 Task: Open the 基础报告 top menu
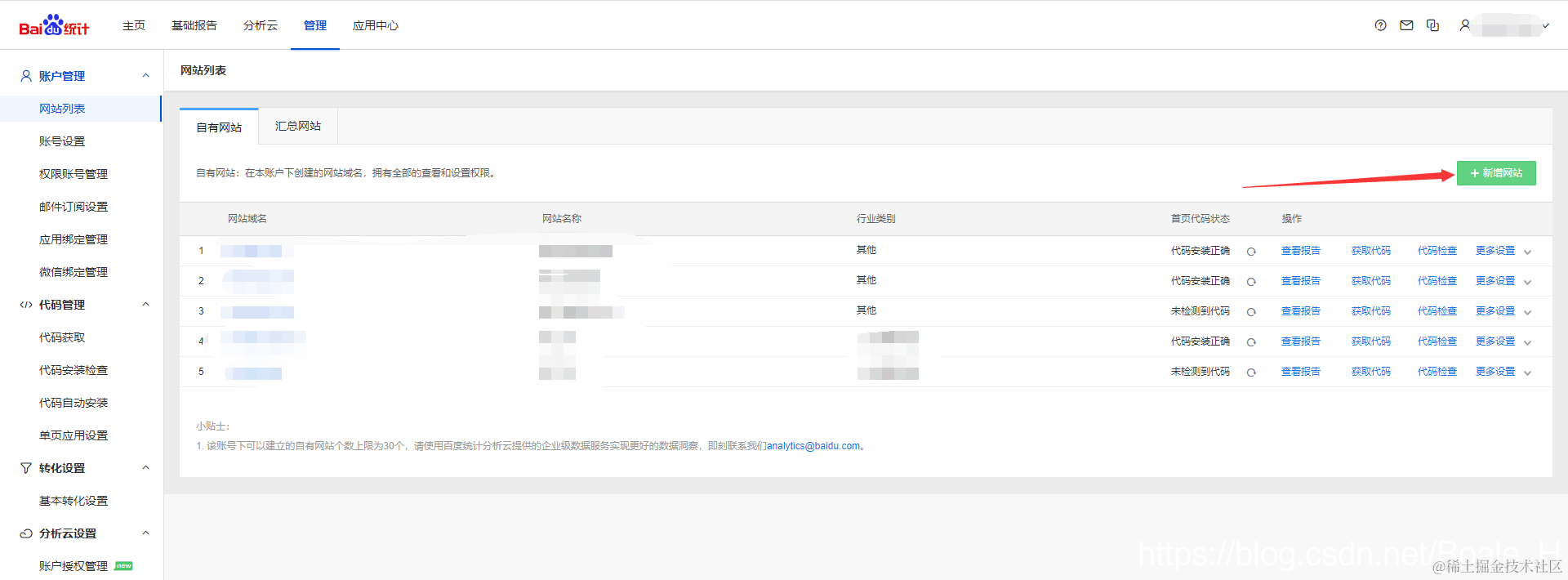[194, 25]
